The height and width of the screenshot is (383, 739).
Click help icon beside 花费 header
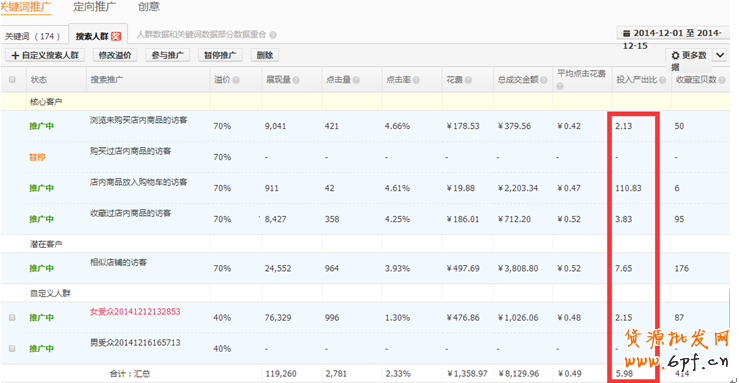468,80
